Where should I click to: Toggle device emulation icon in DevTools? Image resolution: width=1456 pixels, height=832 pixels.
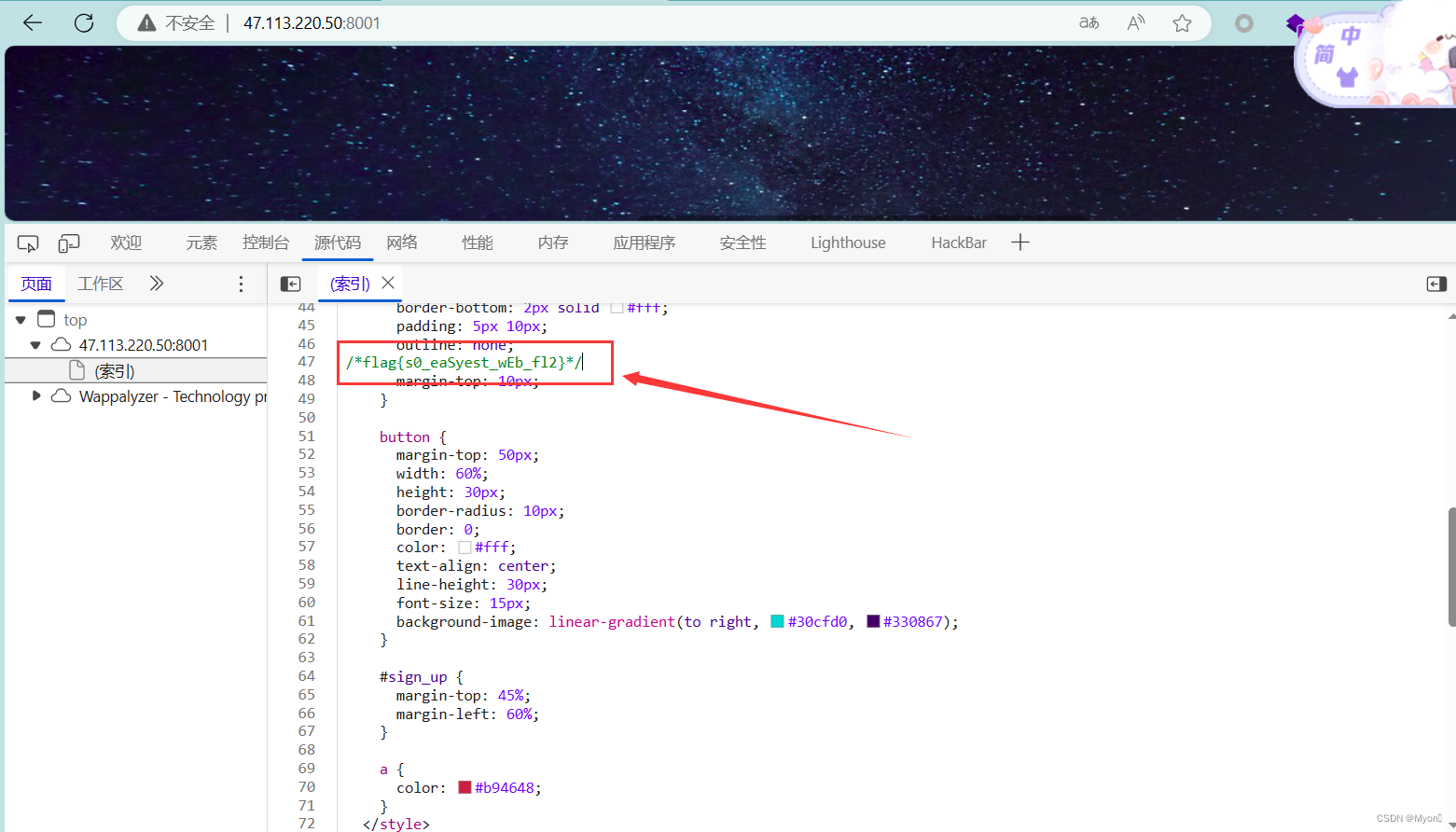click(x=69, y=243)
